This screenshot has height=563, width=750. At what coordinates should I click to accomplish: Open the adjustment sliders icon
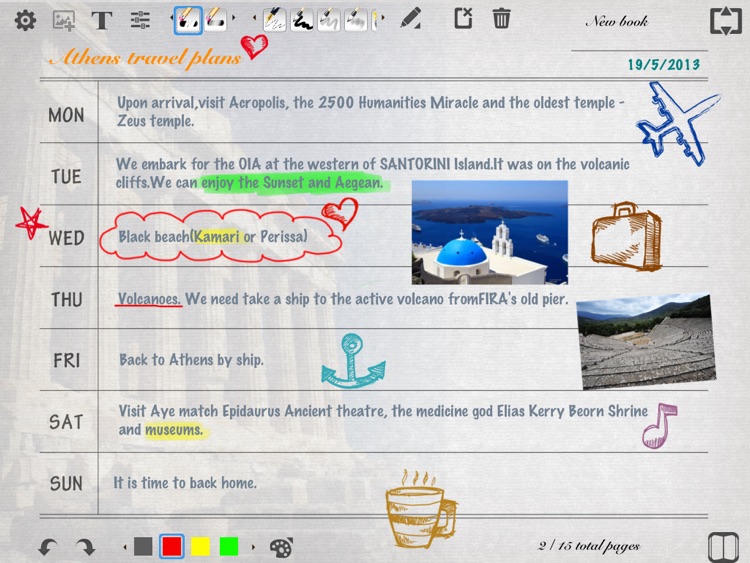click(140, 21)
